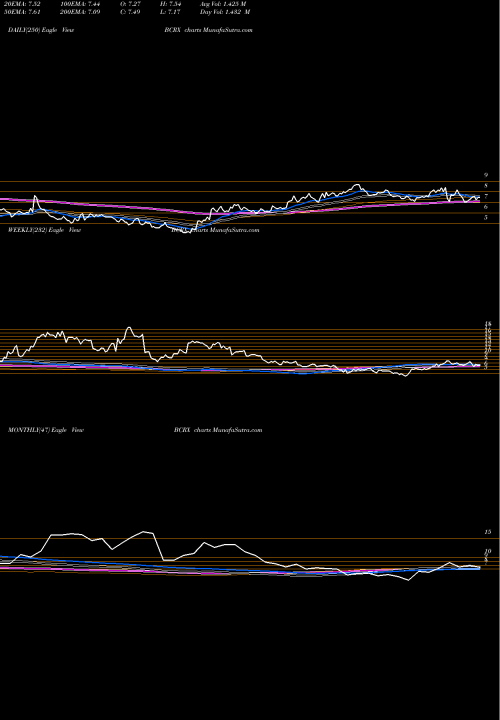Click the 100EMA: 7.44 value
Screen dimensions: 500x720
tap(80, 4)
